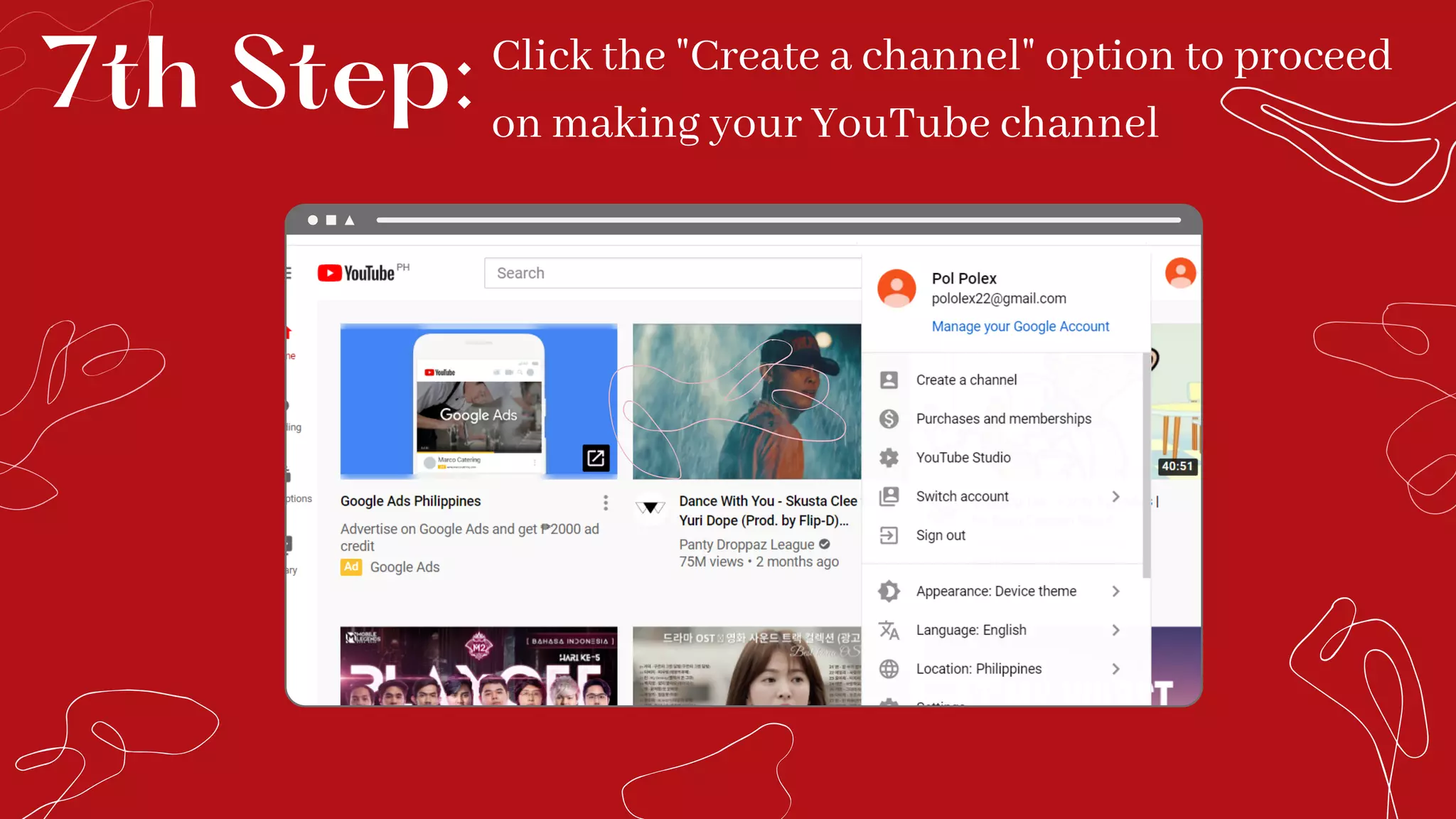Viewport: 1456px width, 819px height.
Task: Open profile avatar in top-right corner
Action: pos(1180,273)
